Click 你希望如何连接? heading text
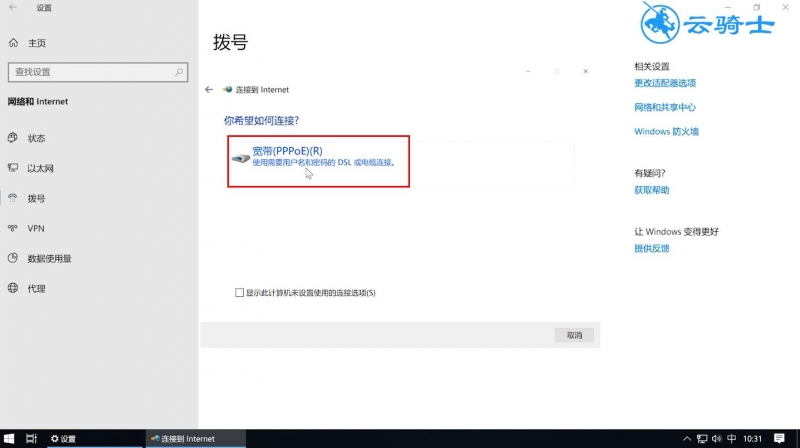Viewport: 800px width, 448px height. click(x=261, y=120)
